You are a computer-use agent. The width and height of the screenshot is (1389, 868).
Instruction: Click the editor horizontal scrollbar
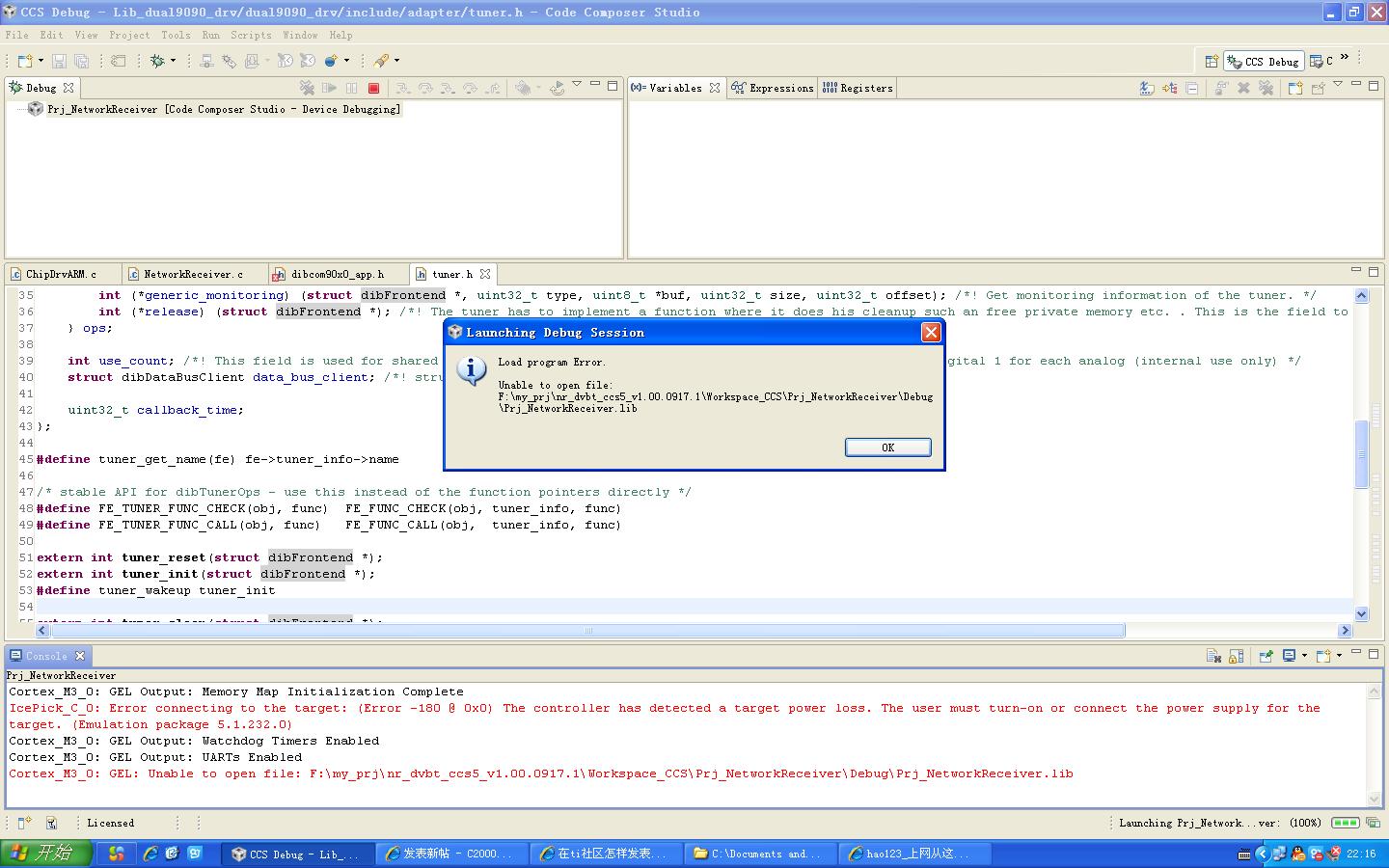tap(587, 631)
